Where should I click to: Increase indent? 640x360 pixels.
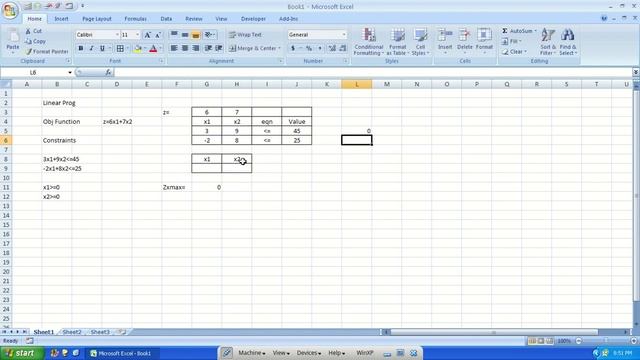(219, 48)
